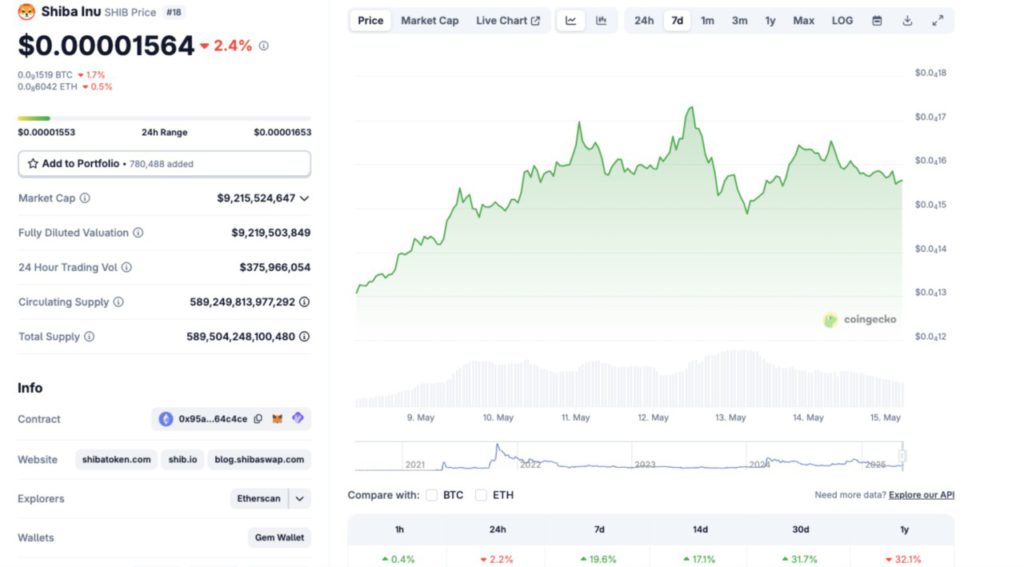Open Fully Diluted Valuation info icon
Screen dimensions: 1024x567
tap(138, 233)
